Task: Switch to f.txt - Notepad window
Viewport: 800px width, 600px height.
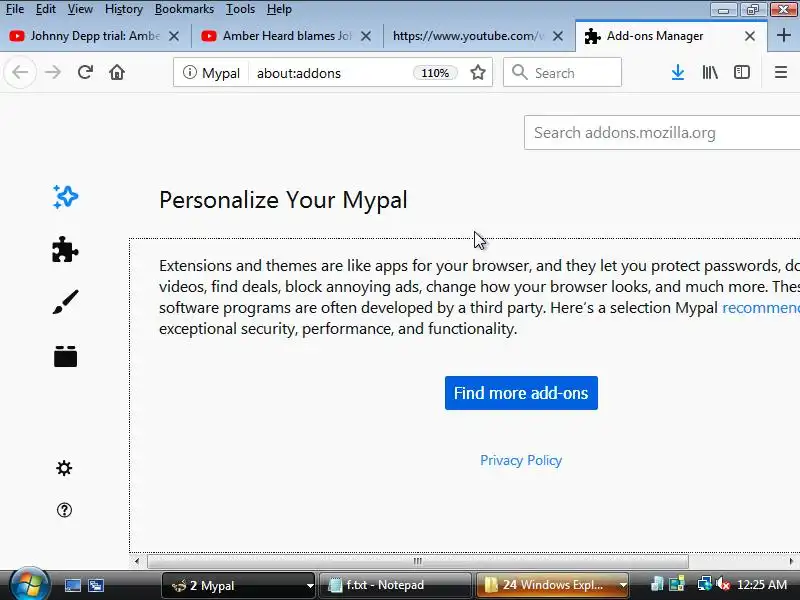Action: [394, 585]
